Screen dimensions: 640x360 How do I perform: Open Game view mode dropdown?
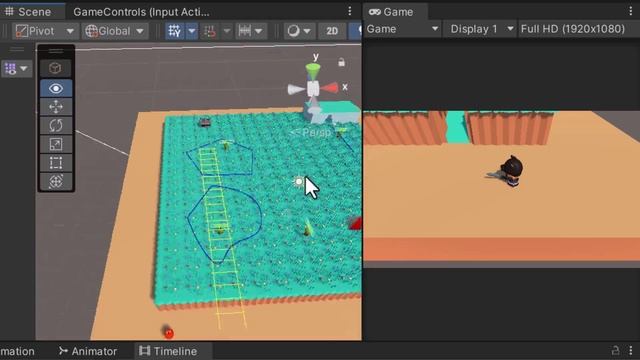click(402, 29)
